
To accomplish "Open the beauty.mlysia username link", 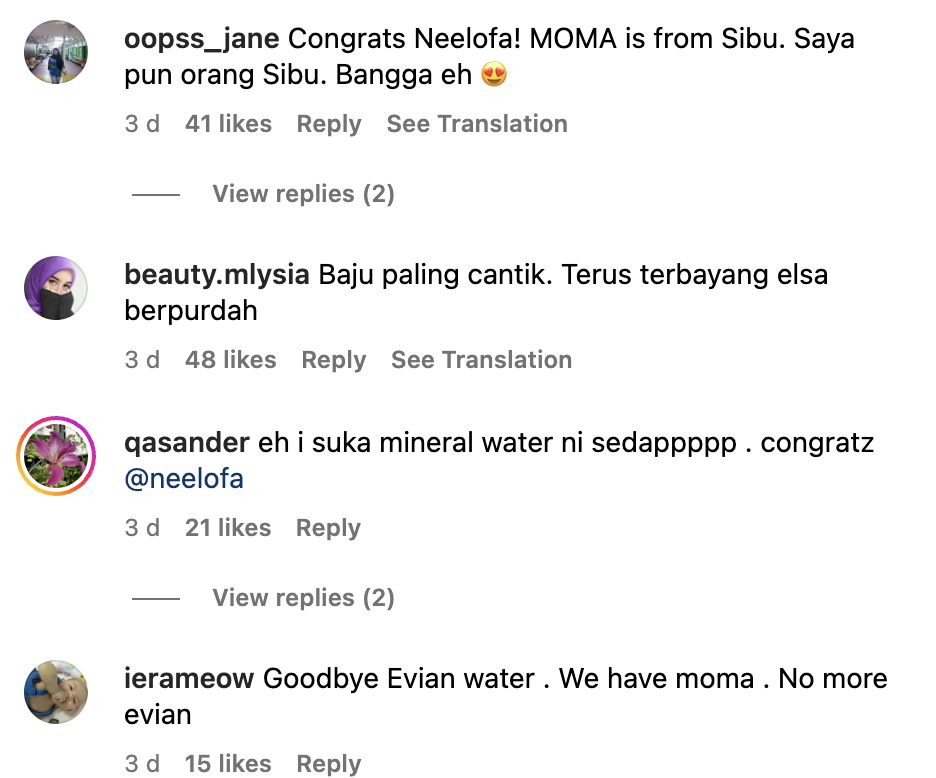I will [217, 275].
